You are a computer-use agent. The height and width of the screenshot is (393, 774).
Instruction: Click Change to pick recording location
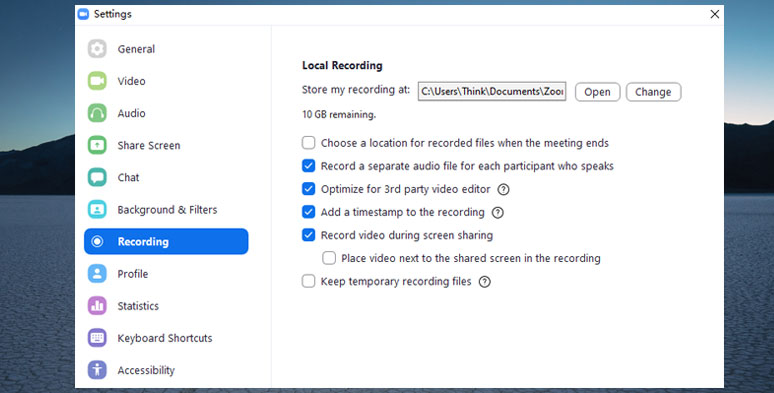654,92
